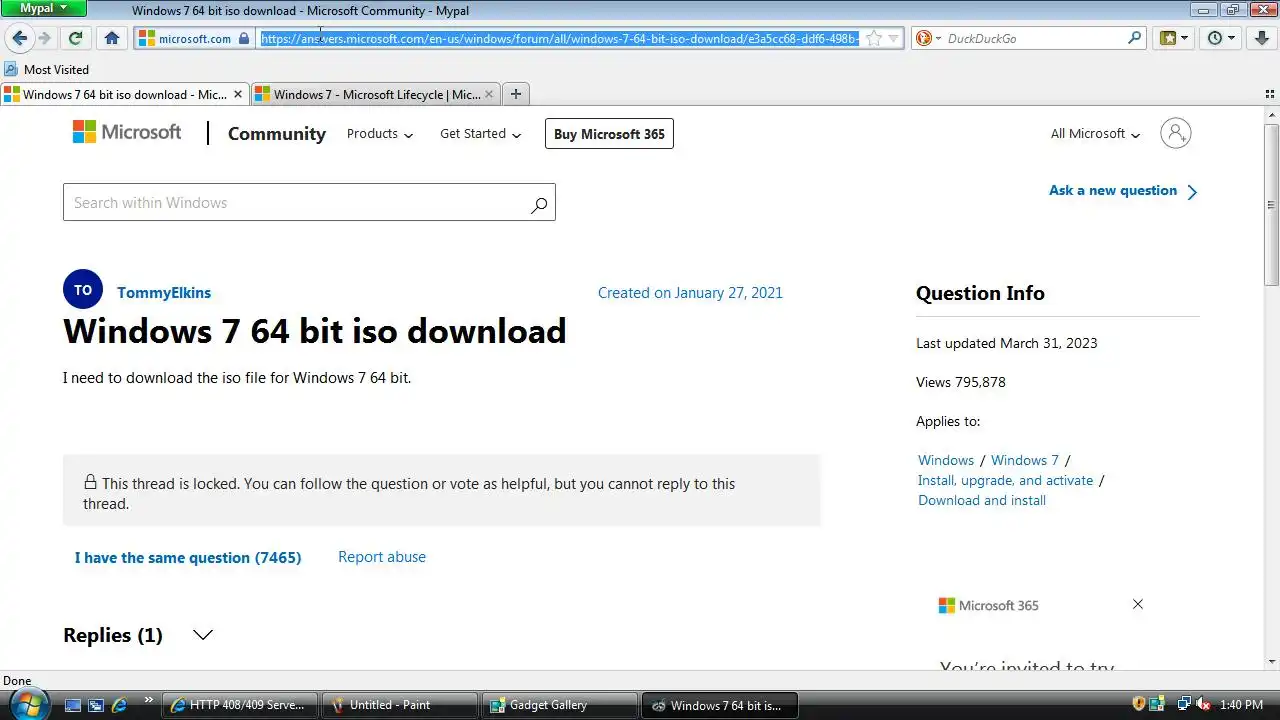The width and height of the screenshot is (1280, 720).
Task: Open the Downloads arrow button
Action: click(x=1260, y=38)
